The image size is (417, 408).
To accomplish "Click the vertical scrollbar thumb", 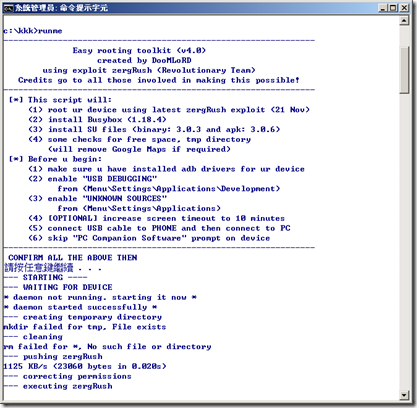I will 404,70.
